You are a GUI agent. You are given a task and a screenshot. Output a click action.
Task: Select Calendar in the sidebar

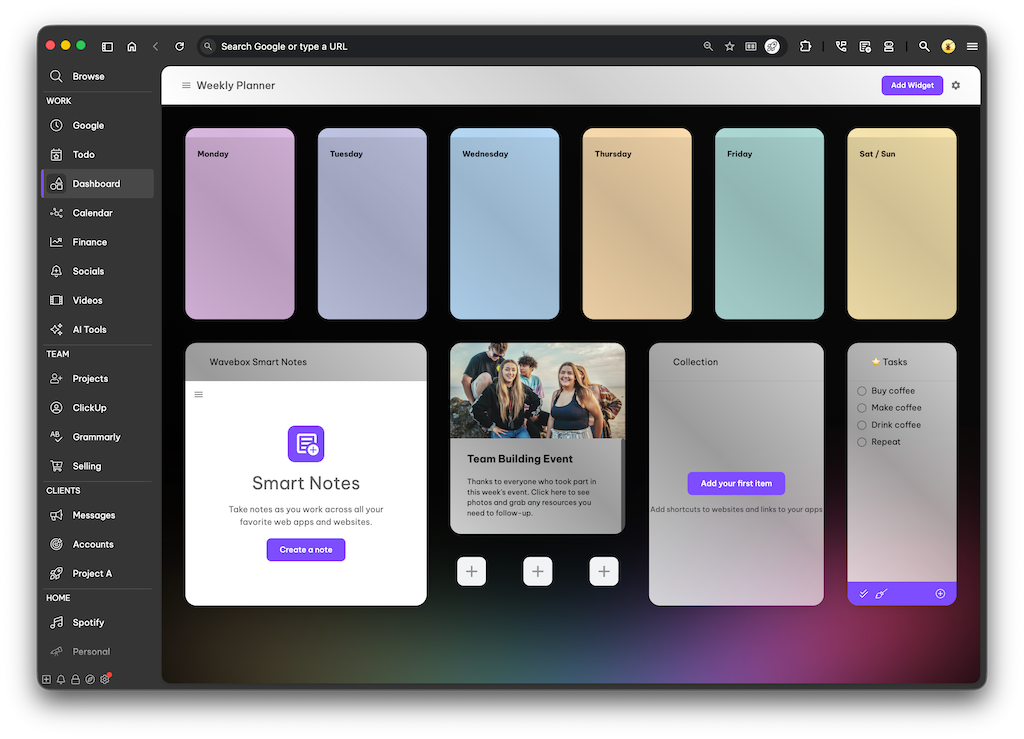pyautogui.click(x=92, y=213)
